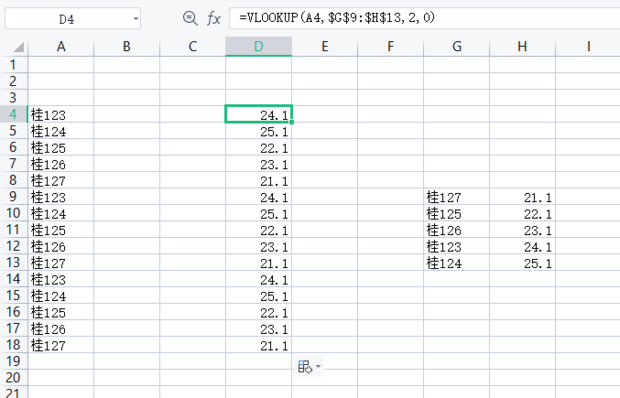Viewport: 620px width, 398px height.
Task: Click the zoom magnifier icon beside formula bar
Action: point(190,18)
